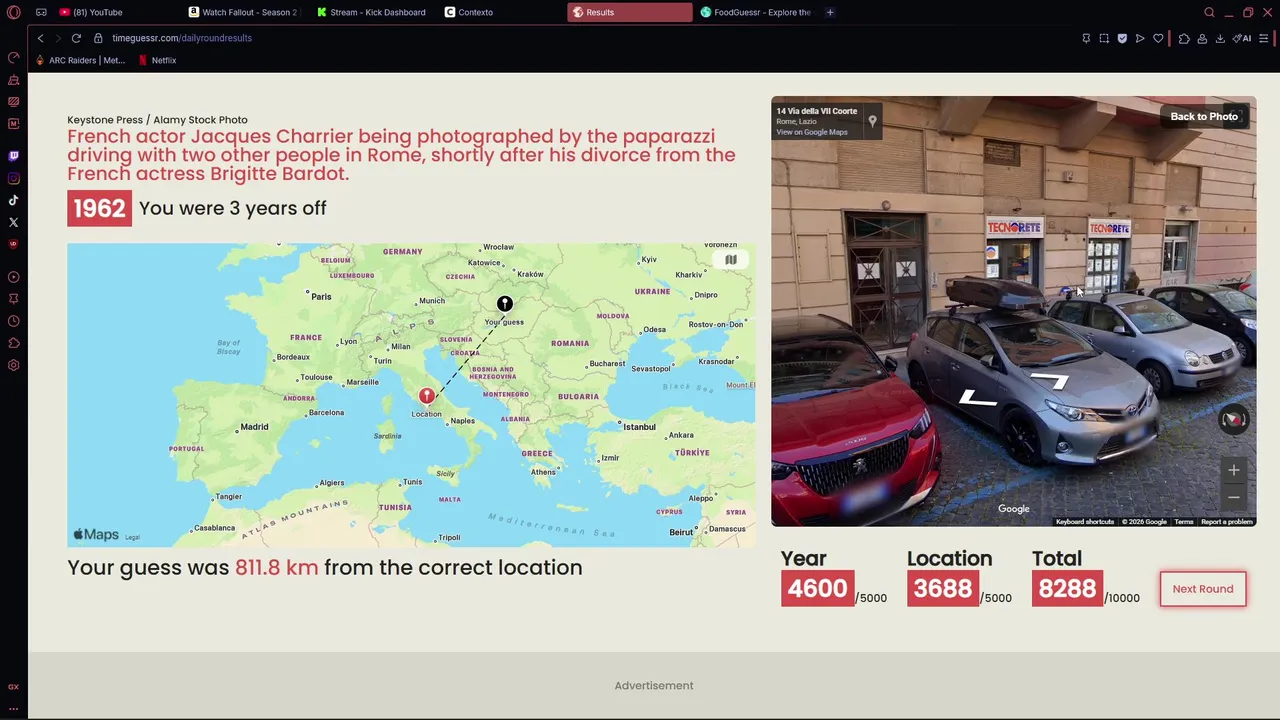Open a new tab with plus button
The image size is (1280, 720).
[x=830, y=12]
